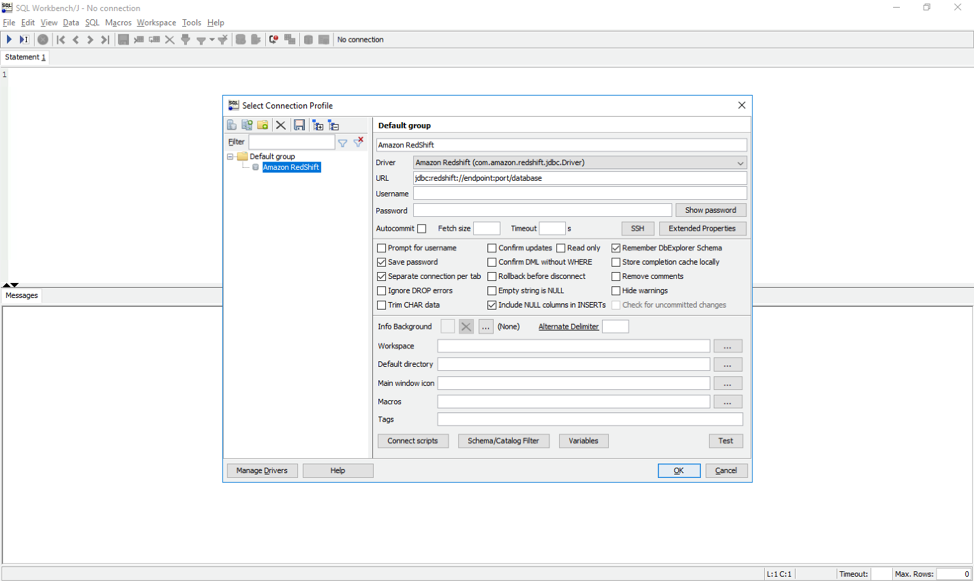This screenshot has width=974, height=581.
Task: Copy row icon in main toolbar
Action: click(x=154, y=39)
